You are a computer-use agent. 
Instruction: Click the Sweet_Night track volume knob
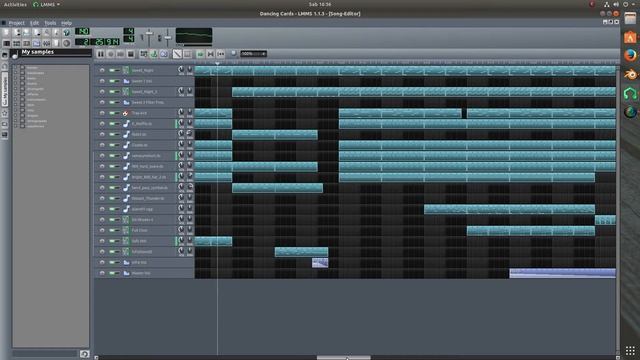[181, 69]
